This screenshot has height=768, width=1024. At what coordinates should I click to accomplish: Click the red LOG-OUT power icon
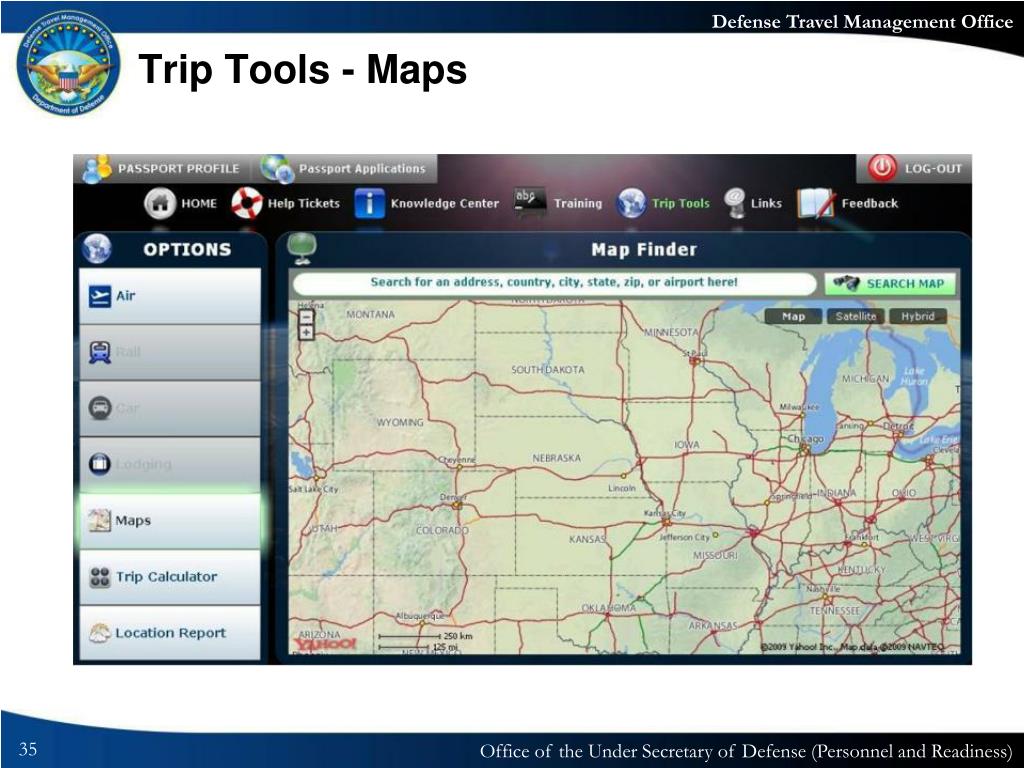coord(882,168)
